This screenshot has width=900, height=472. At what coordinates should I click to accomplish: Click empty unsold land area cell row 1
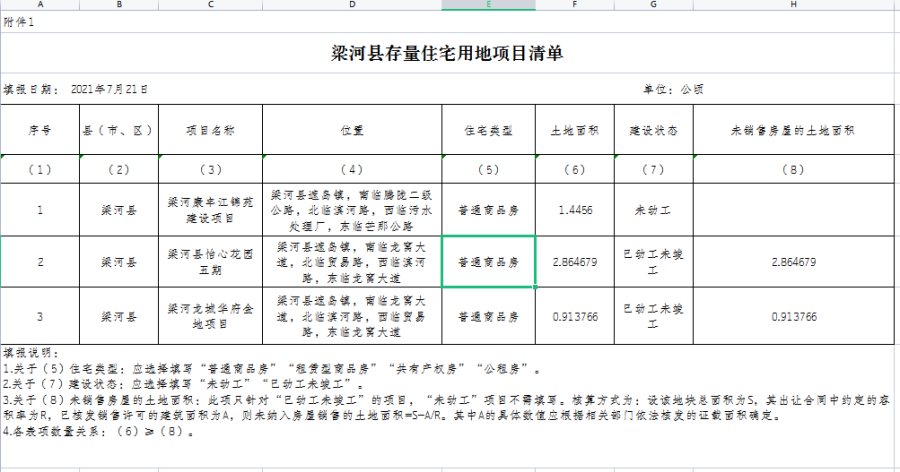[x=794, y=210]
